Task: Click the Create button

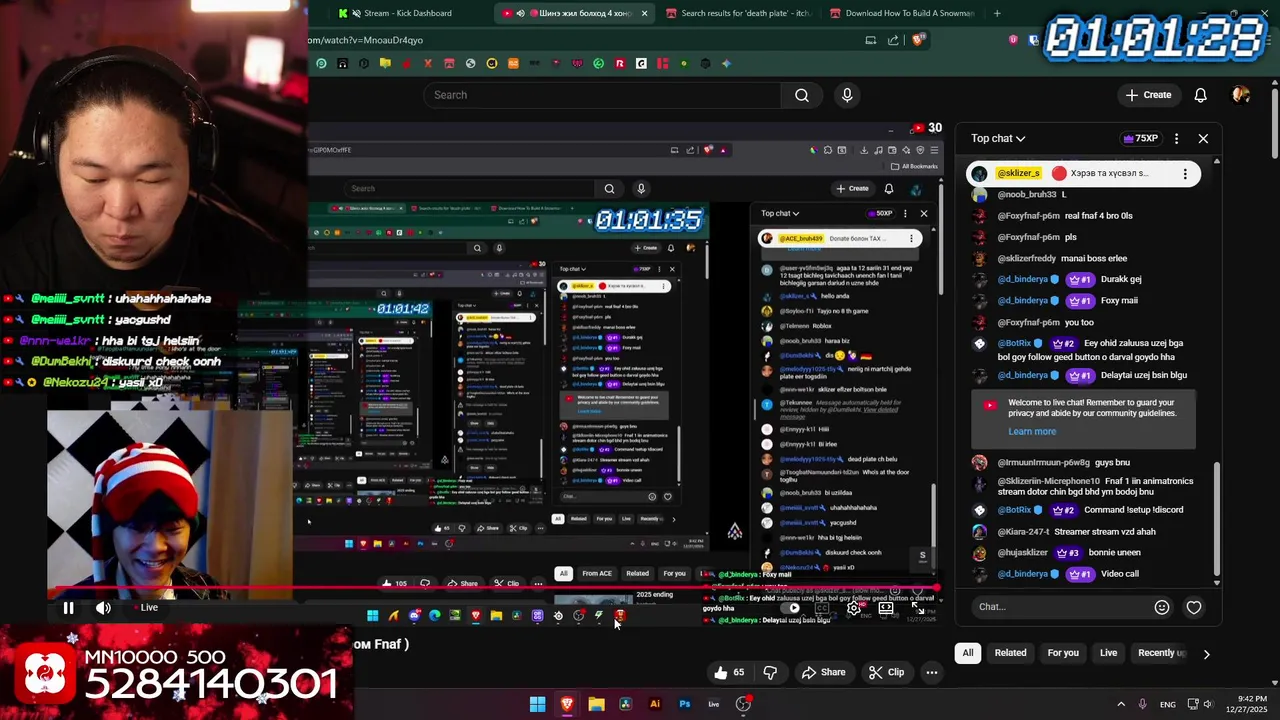Action: 1147,95
